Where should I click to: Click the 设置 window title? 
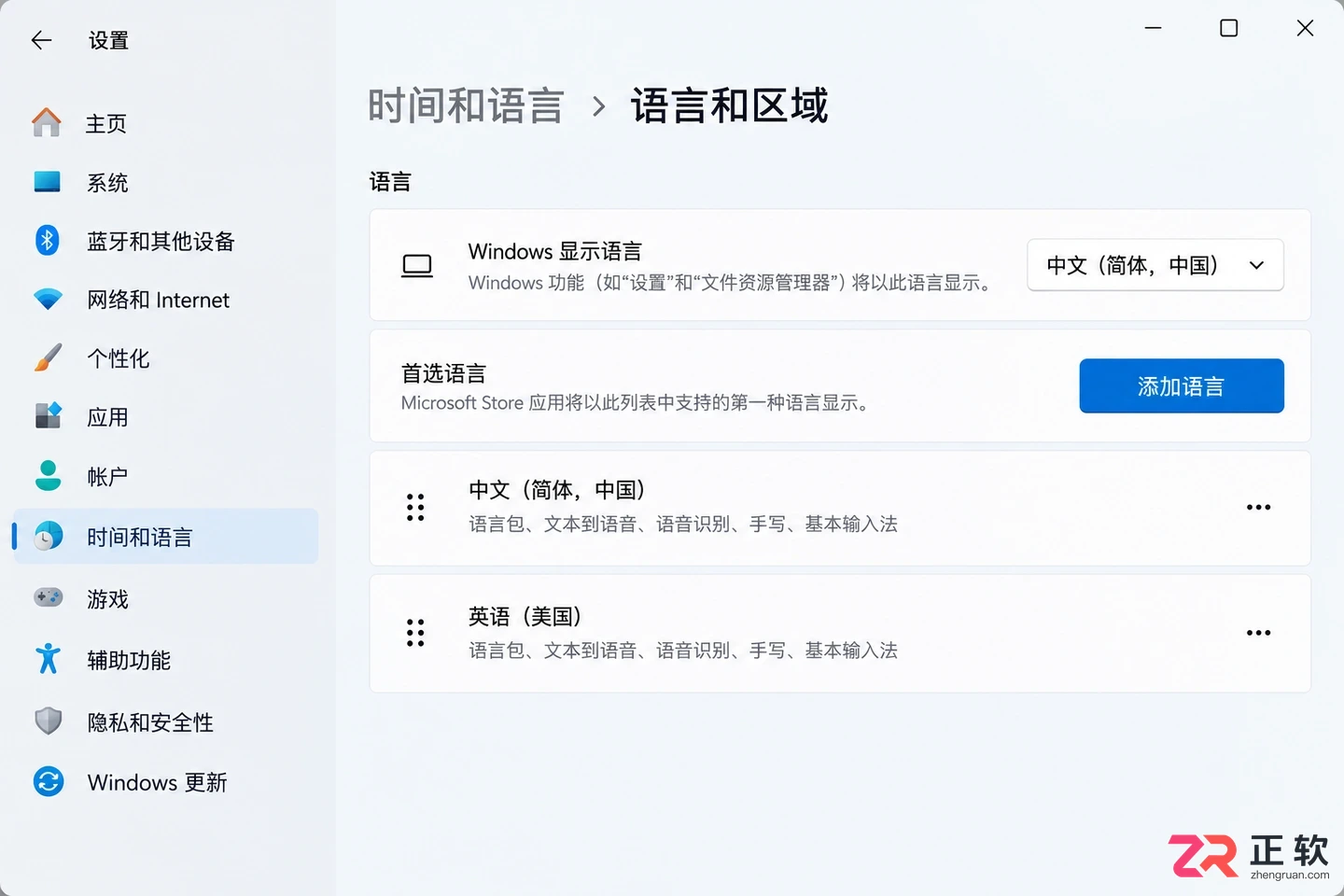[x=108, y=40]
